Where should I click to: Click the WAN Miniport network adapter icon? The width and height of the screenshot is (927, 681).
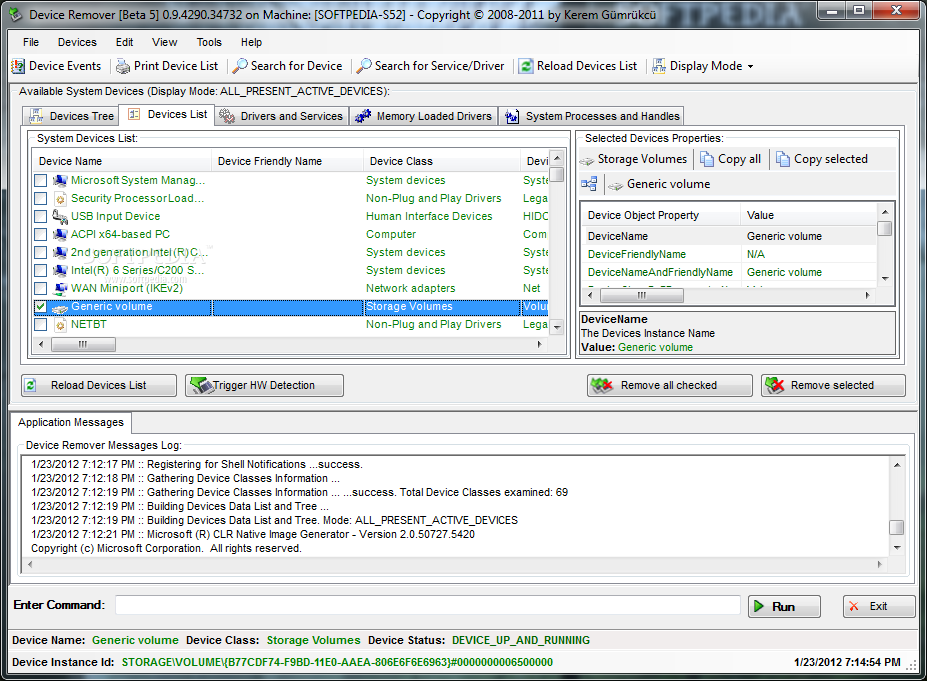tap(60, 288)
